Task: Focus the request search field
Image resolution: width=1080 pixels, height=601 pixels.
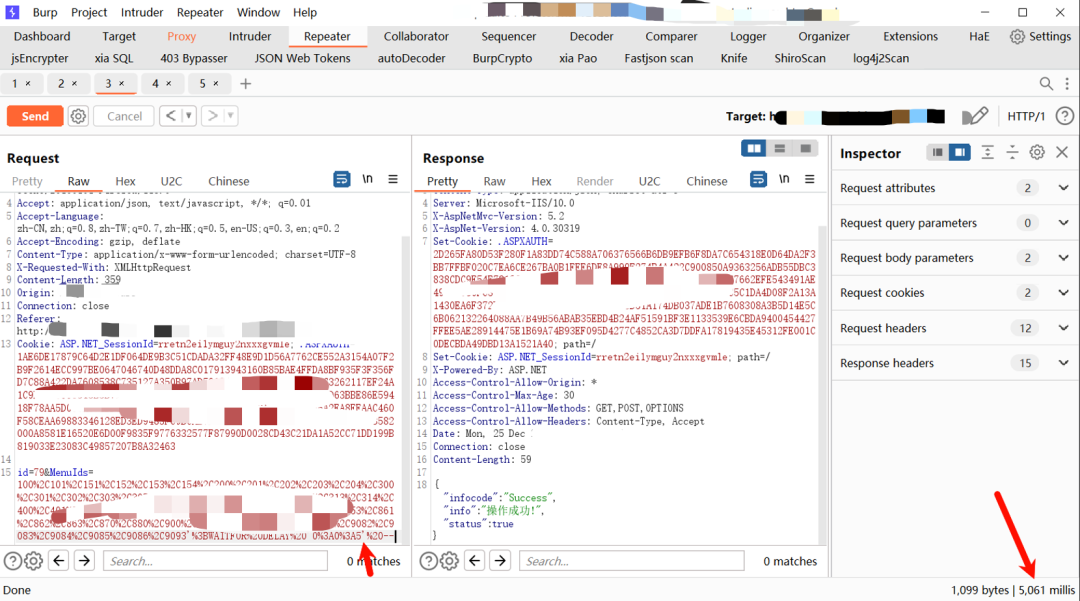Action: click(x=216, y=561)
